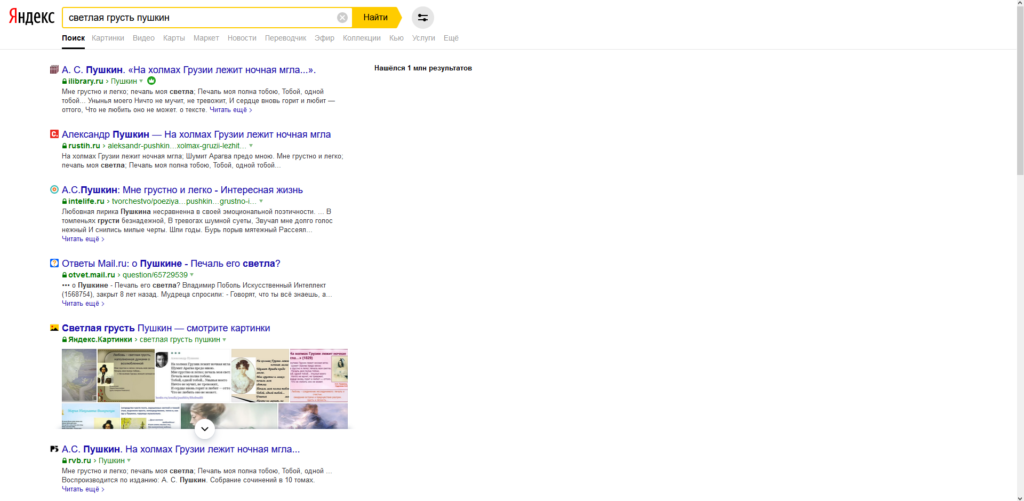Open result 'Александр Пушкин — На холмах Грузии лежит ночная мгла'
This screenshot has height=501, width=1024.
click(196, 135)
